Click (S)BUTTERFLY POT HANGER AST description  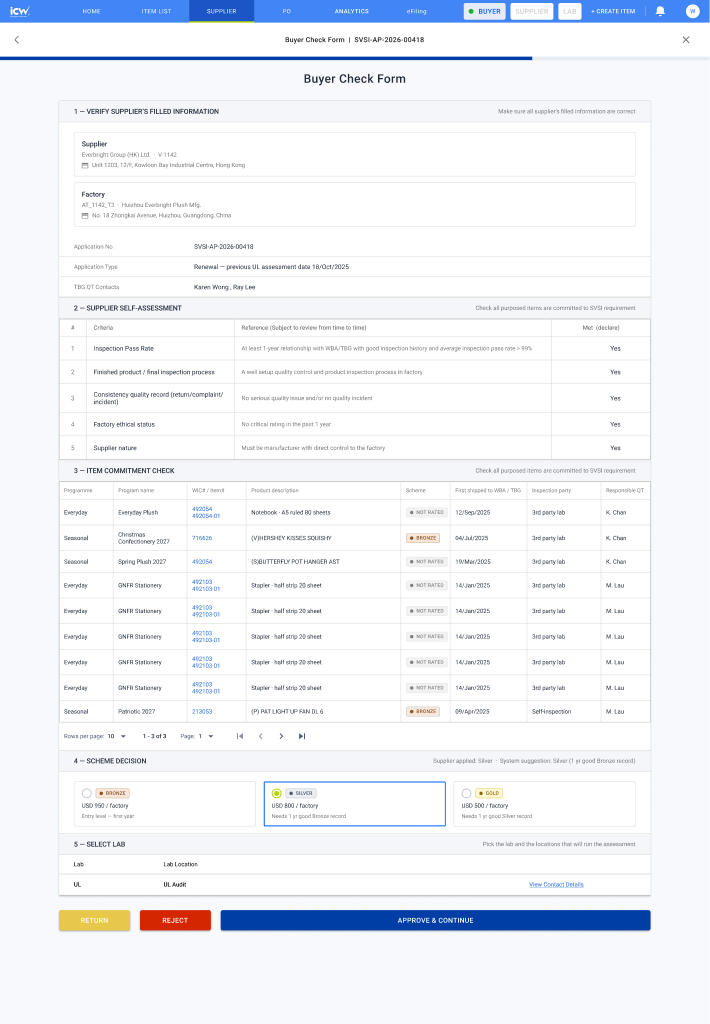(295, 562)
